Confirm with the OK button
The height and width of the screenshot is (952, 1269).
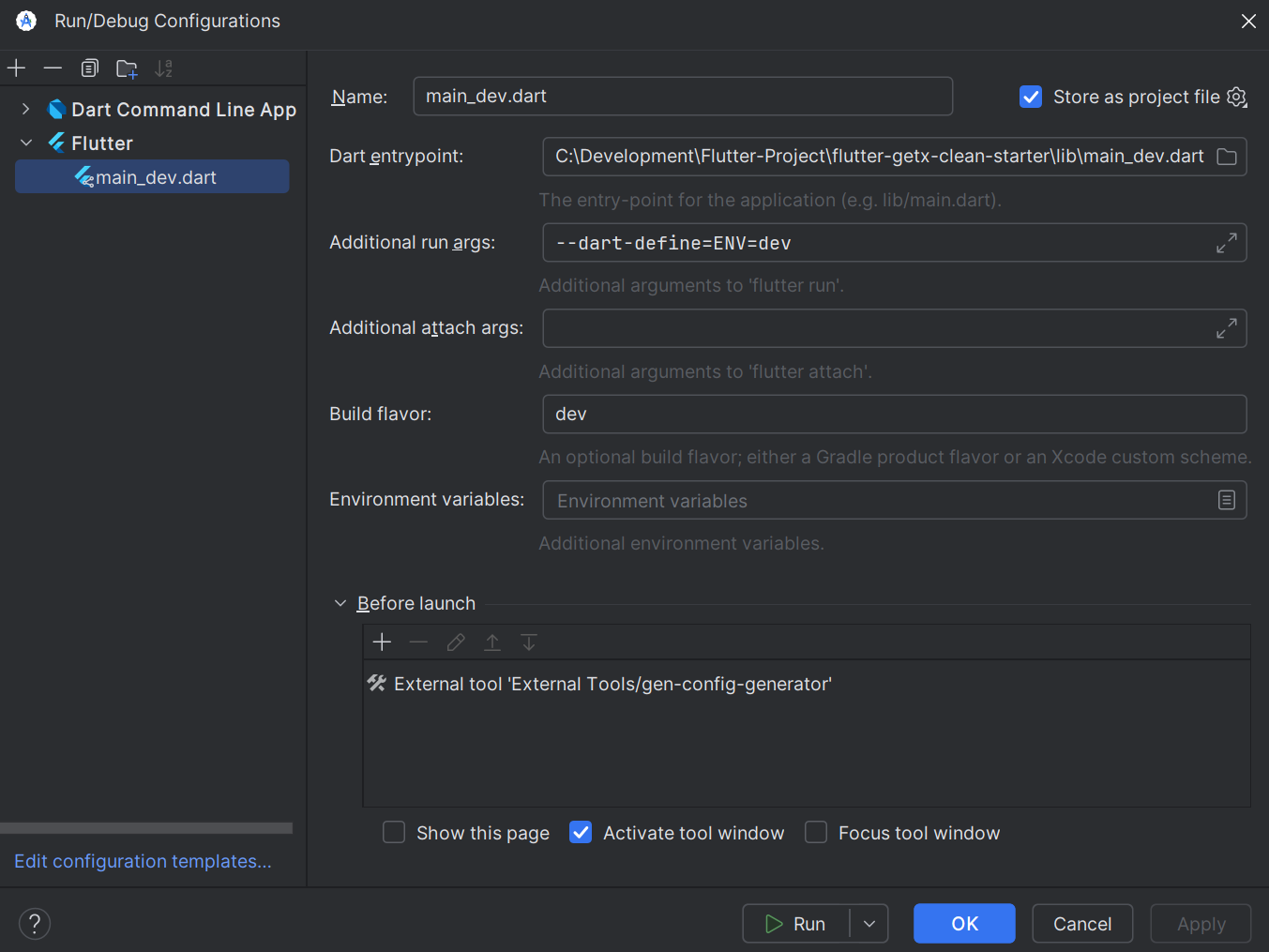pos(964,924)
